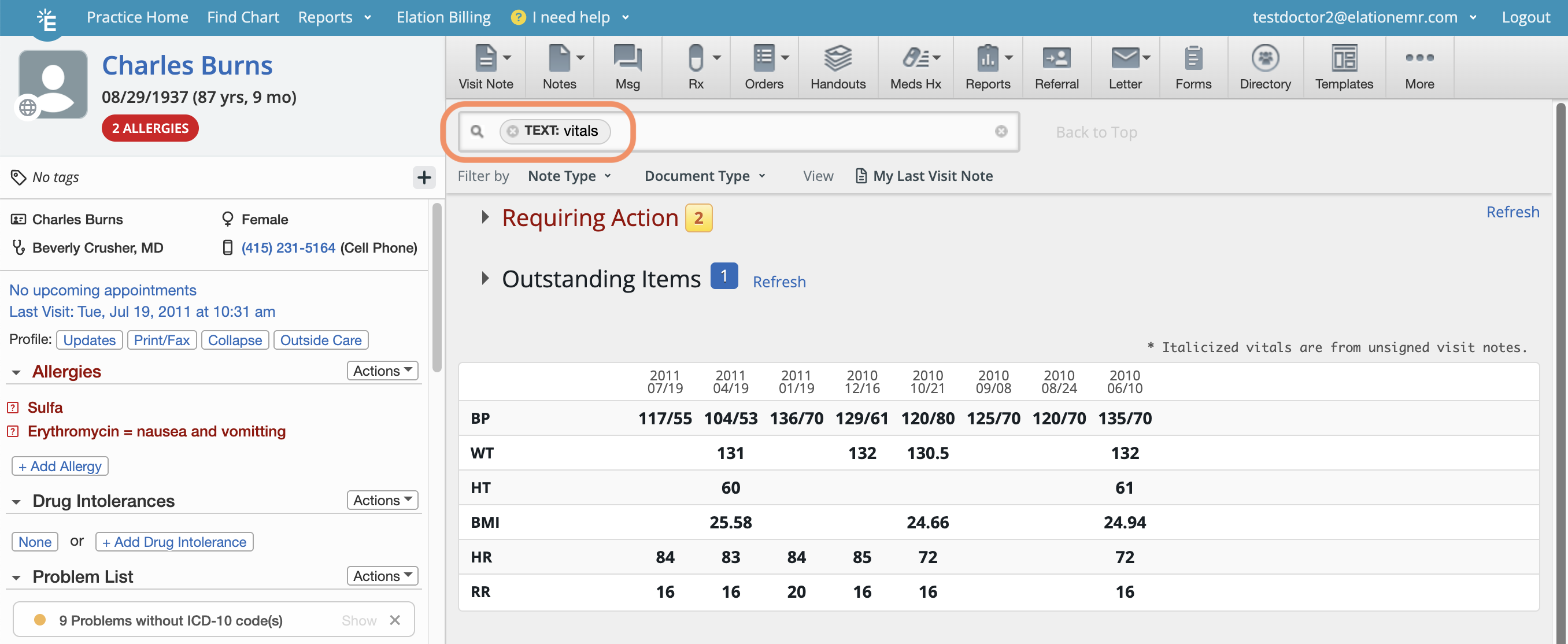The width and height of the screenshot is (1568, 644).
Task: Open the Reports menu in top bar
Action: click(334, 17)
